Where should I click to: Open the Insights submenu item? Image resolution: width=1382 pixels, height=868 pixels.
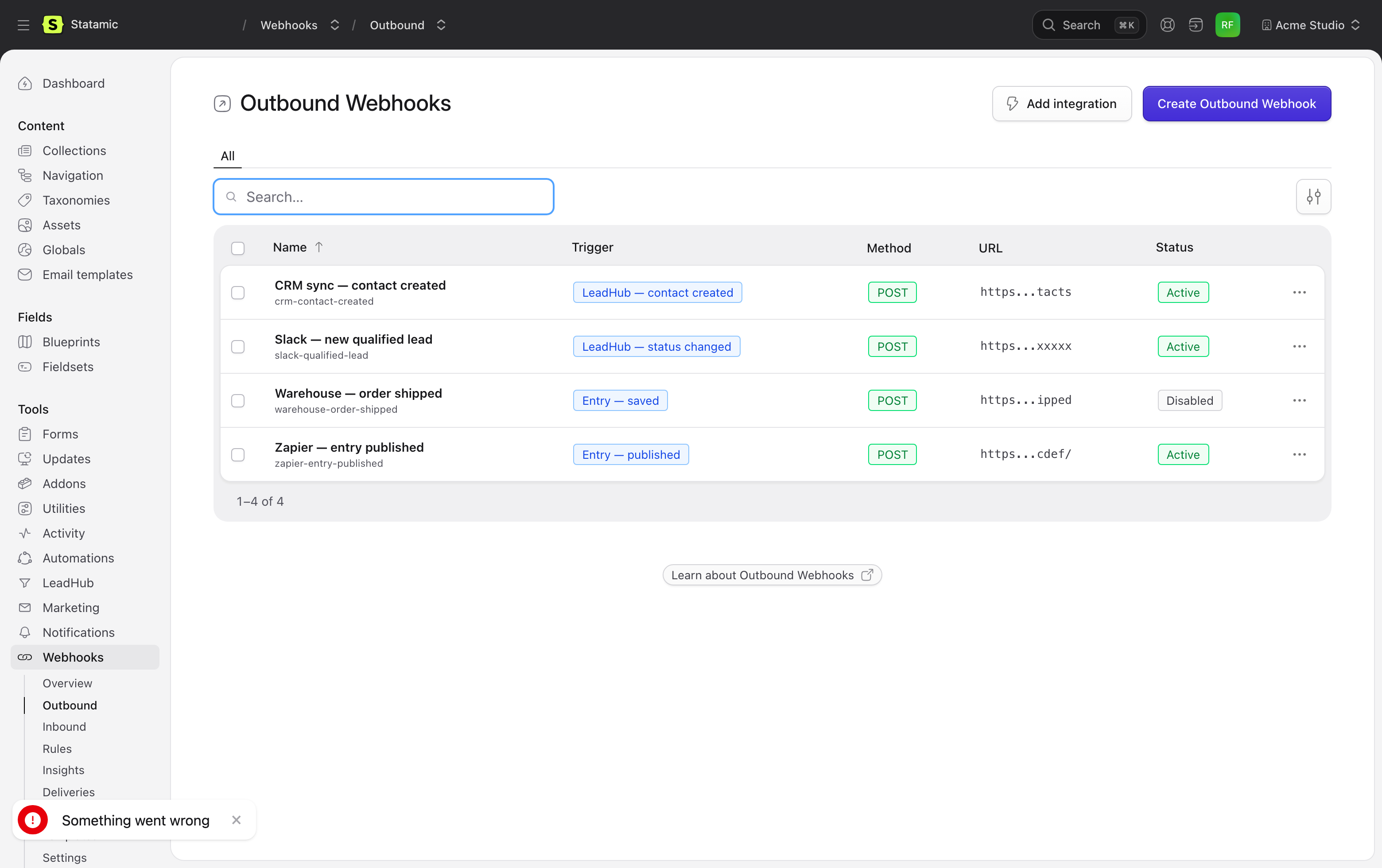point(63,770)
